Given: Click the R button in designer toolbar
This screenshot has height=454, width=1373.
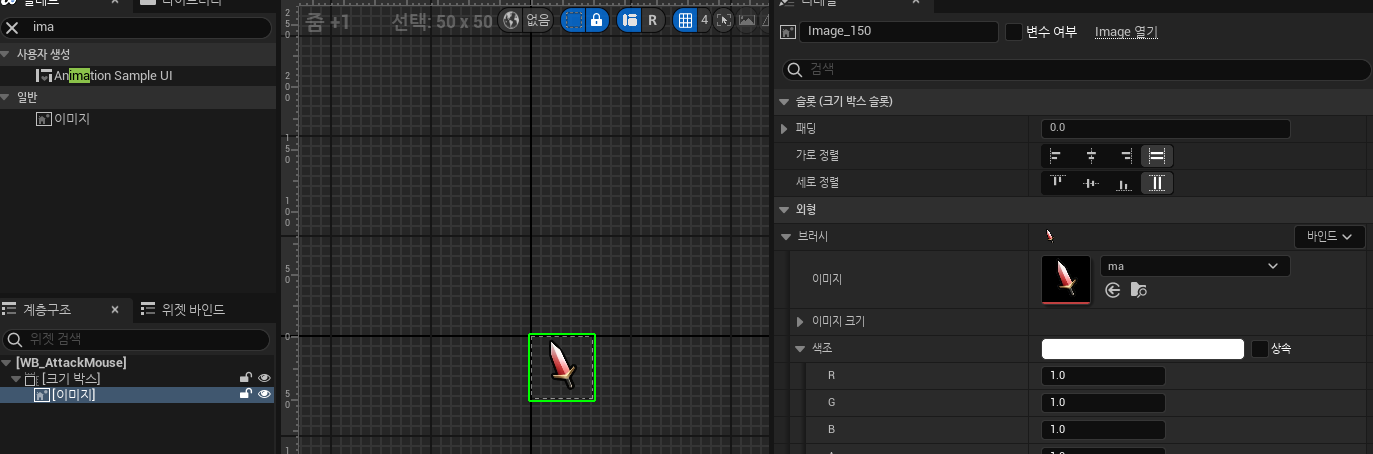Looking at the screenshot, I should point(653,20).
